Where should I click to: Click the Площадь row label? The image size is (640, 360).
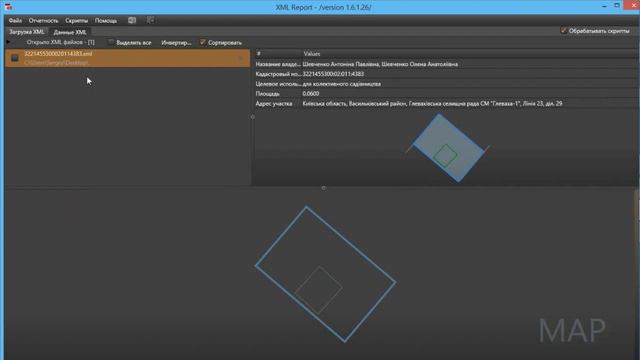pyautogui.click(x=267, y=93)
